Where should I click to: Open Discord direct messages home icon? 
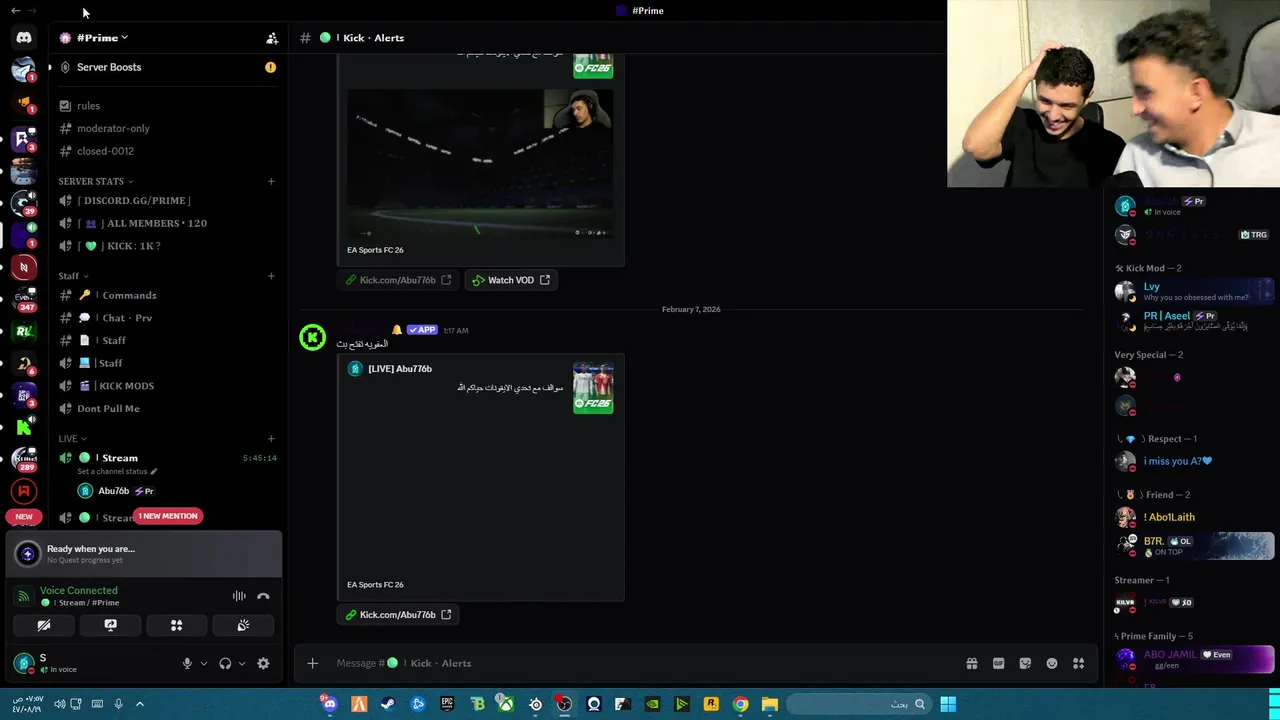[x=24, y=38]
